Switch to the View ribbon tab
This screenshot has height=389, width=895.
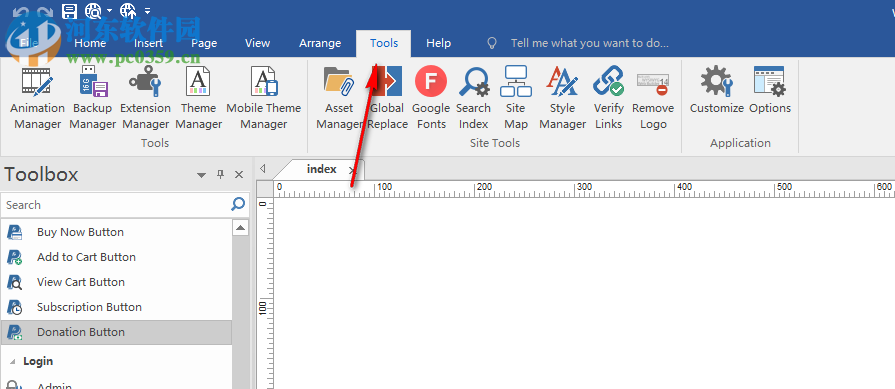(x=257, y=43)
